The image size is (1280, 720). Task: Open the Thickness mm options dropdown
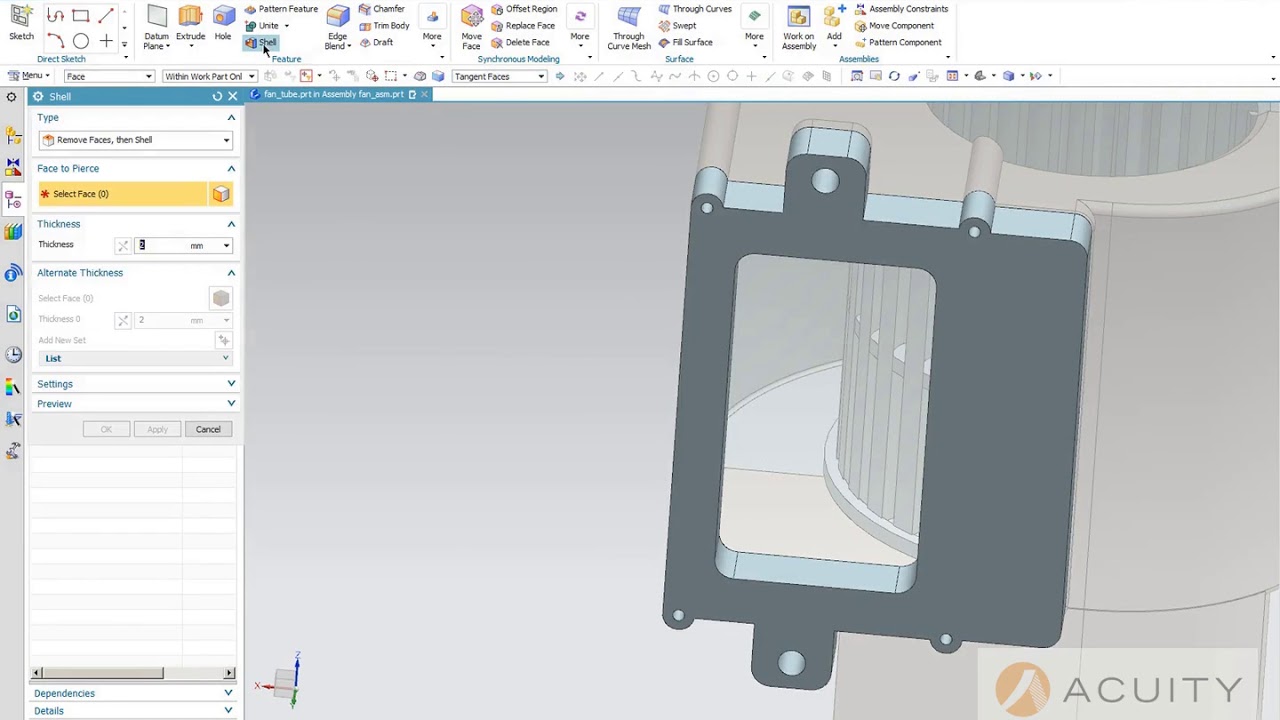coord(227,246)
